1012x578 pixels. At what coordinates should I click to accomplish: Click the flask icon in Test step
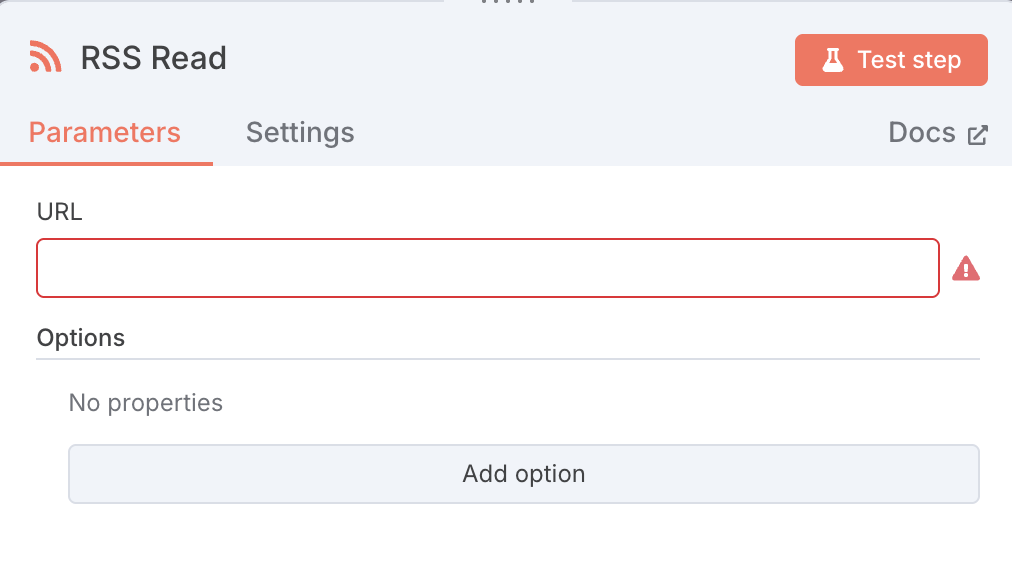click(x=832, y=60)
